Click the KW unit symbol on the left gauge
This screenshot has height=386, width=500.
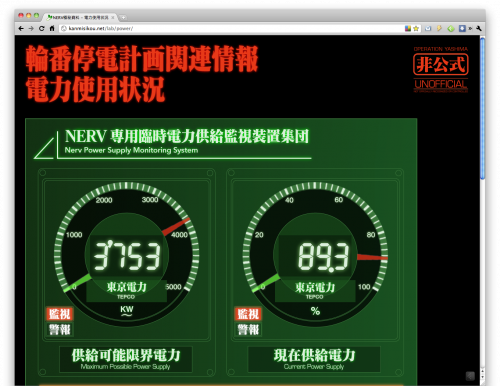point(127,310)
